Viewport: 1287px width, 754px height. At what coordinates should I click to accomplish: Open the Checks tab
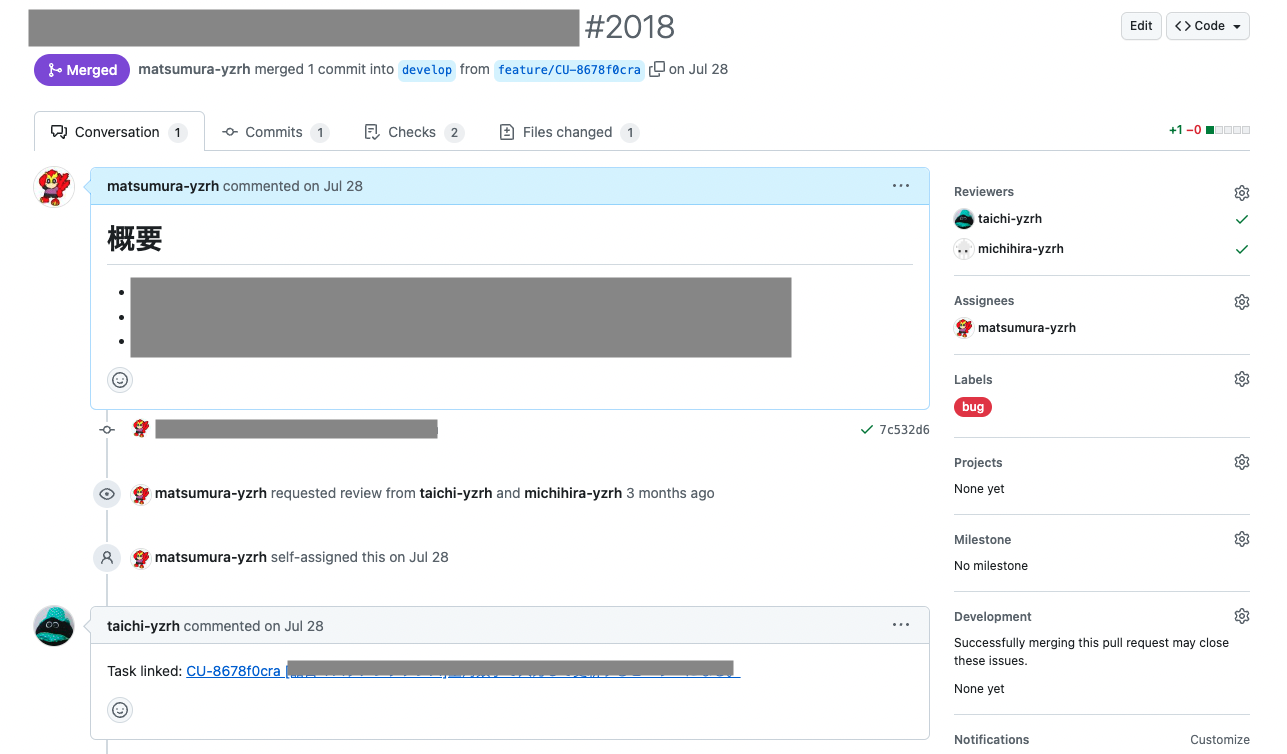point(413,131)
